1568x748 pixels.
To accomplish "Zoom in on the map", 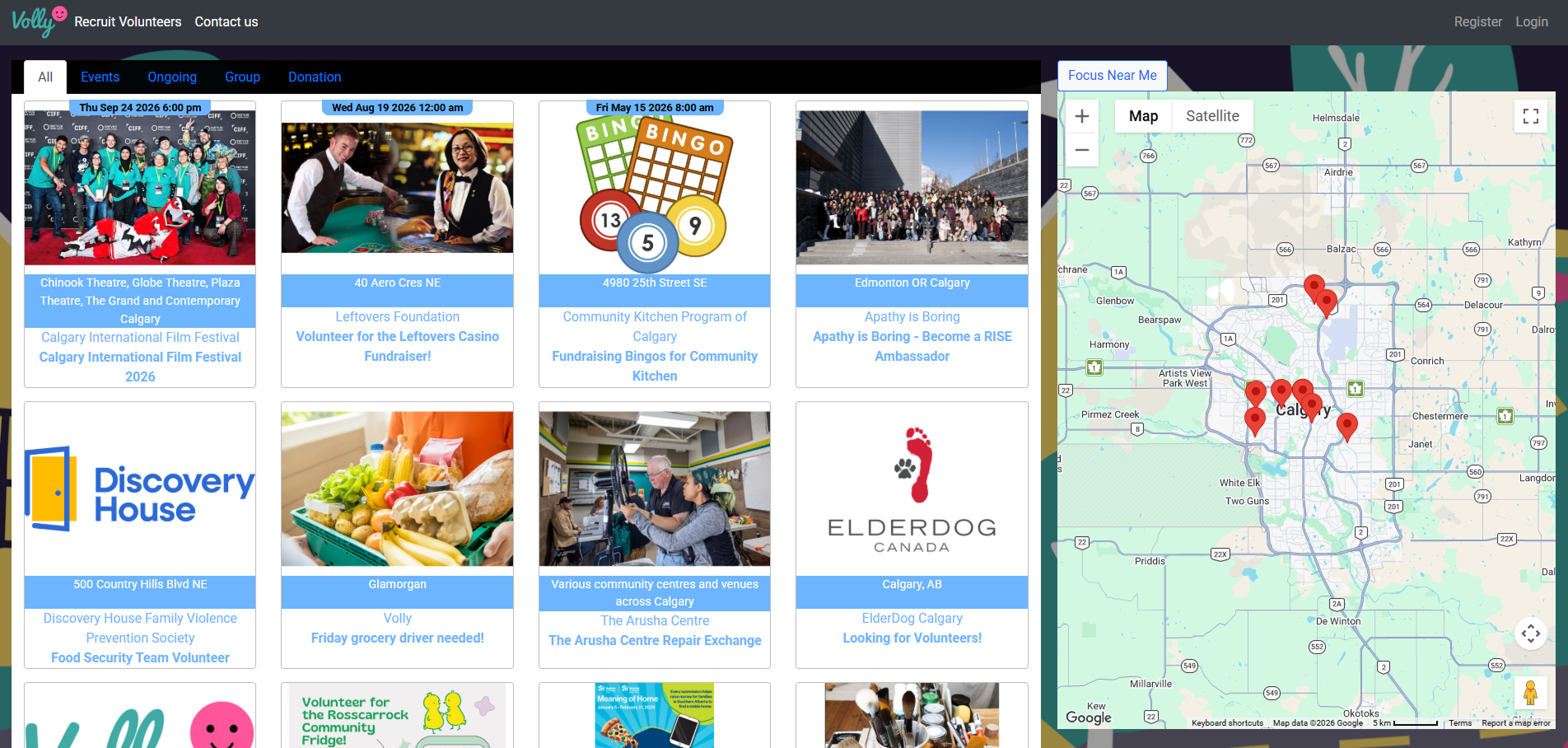I will click(x=1082, y=116).
